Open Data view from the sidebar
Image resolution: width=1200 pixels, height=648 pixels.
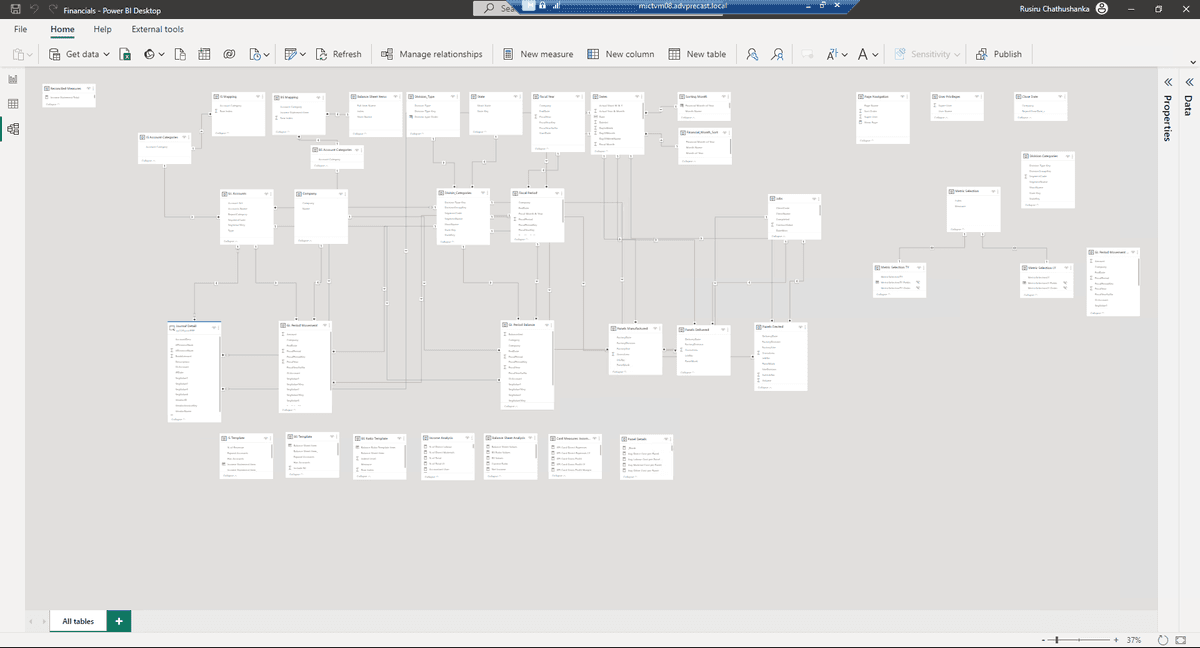13,101
